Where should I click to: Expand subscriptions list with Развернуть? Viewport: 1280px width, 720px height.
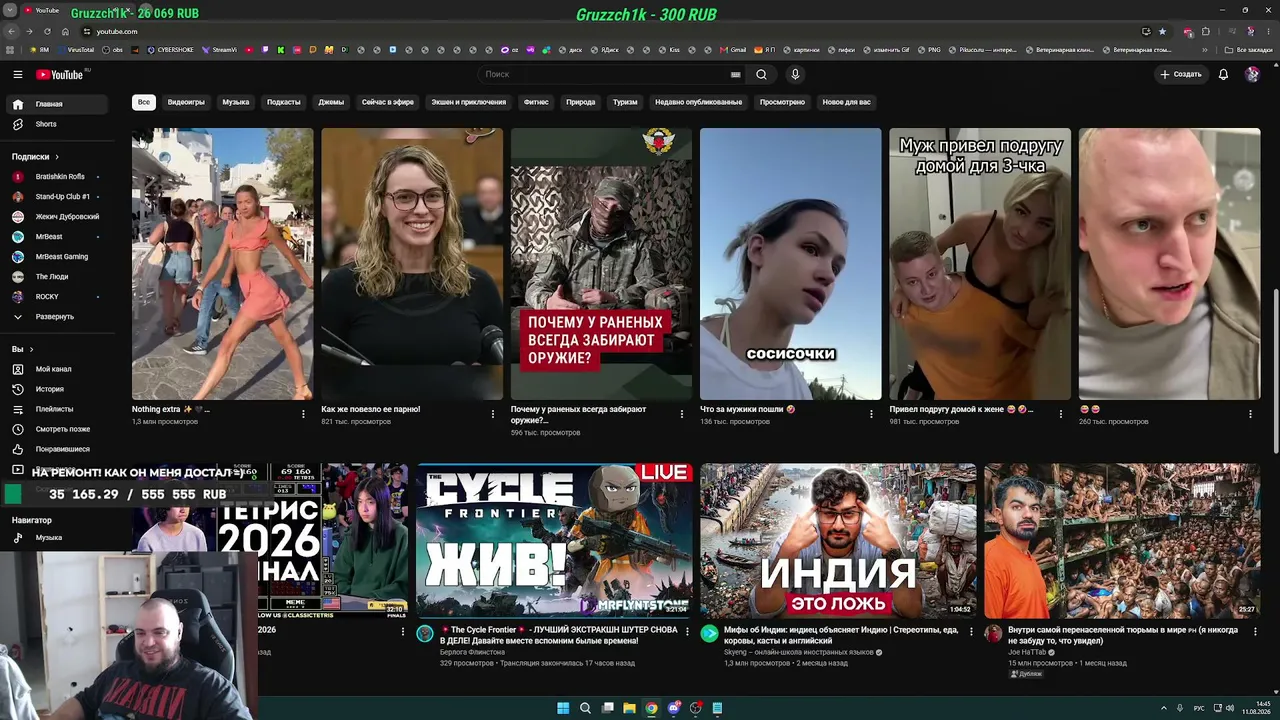pos(59,317)
